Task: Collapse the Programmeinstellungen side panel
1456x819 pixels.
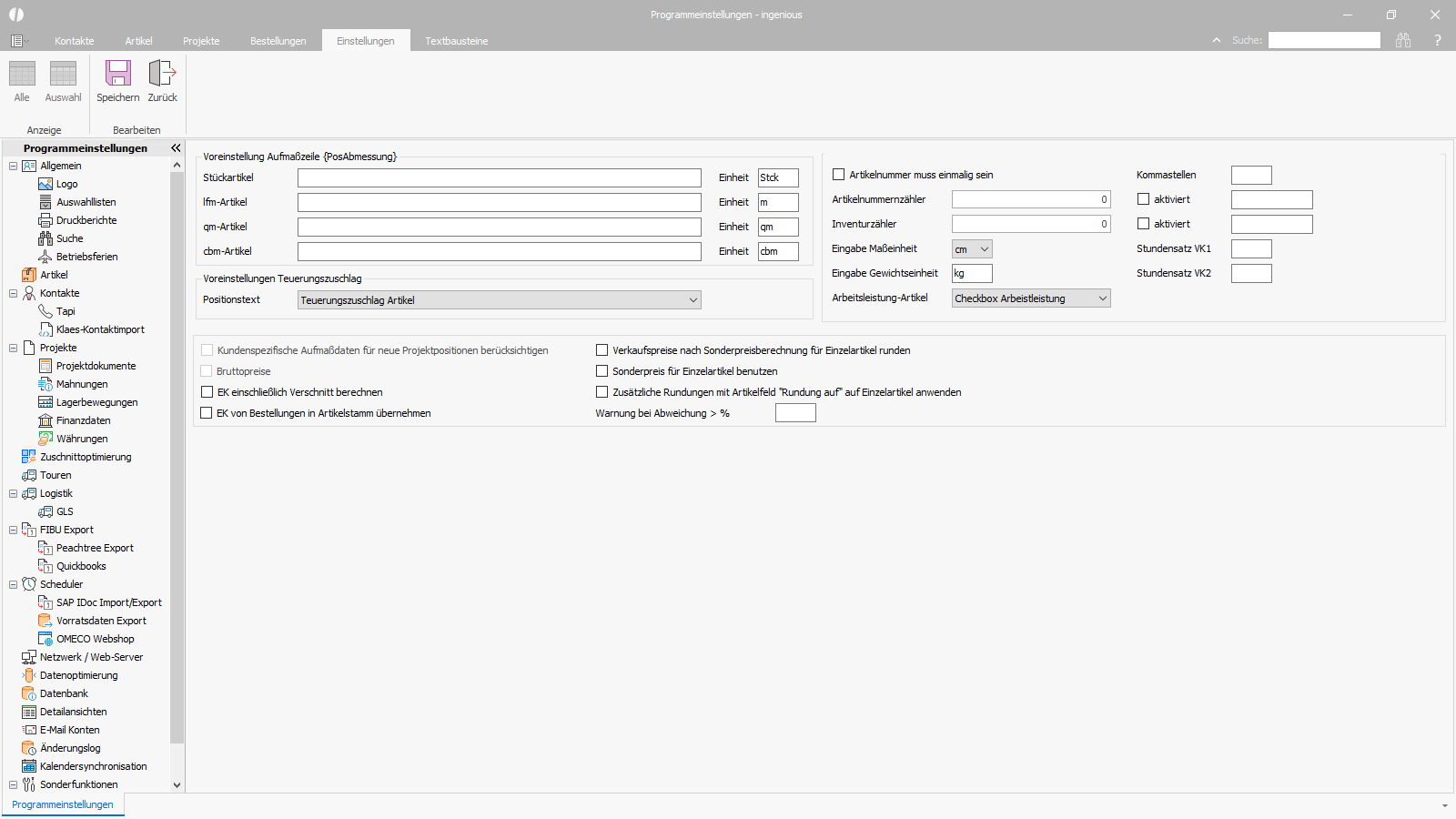Action: coord(176,147)
